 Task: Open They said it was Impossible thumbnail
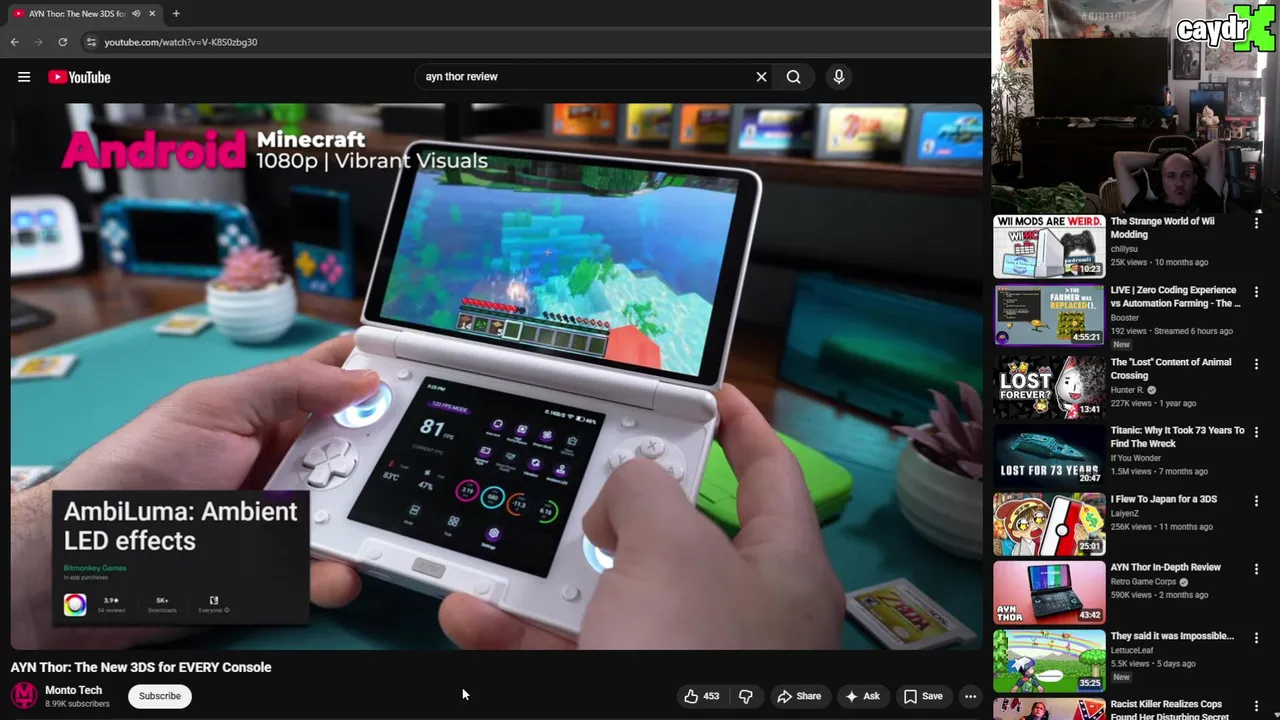click(1049, 661)
